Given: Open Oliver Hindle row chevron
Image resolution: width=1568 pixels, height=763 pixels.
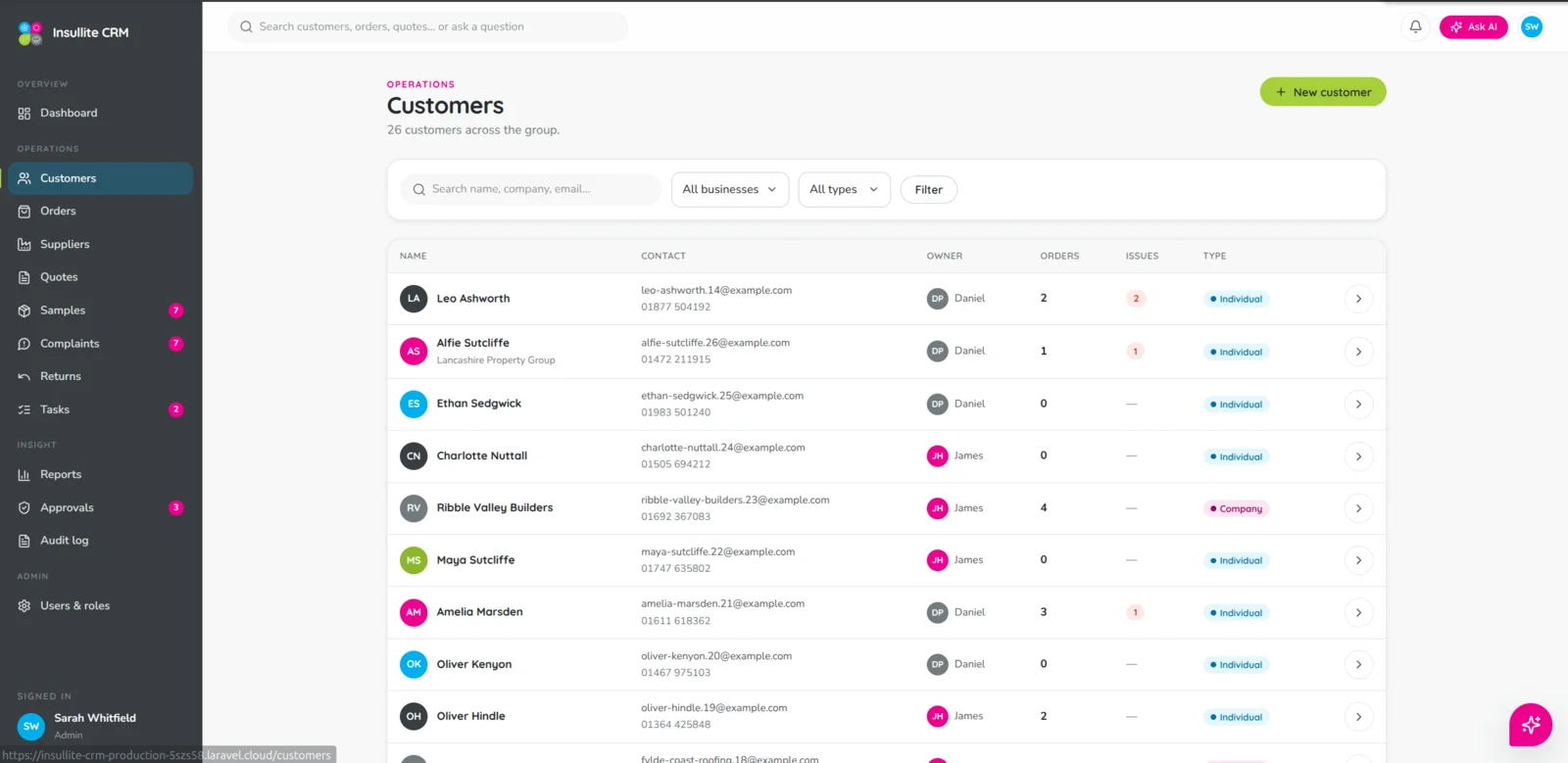Looking at the screenshot, I should tap(1358, 717).
